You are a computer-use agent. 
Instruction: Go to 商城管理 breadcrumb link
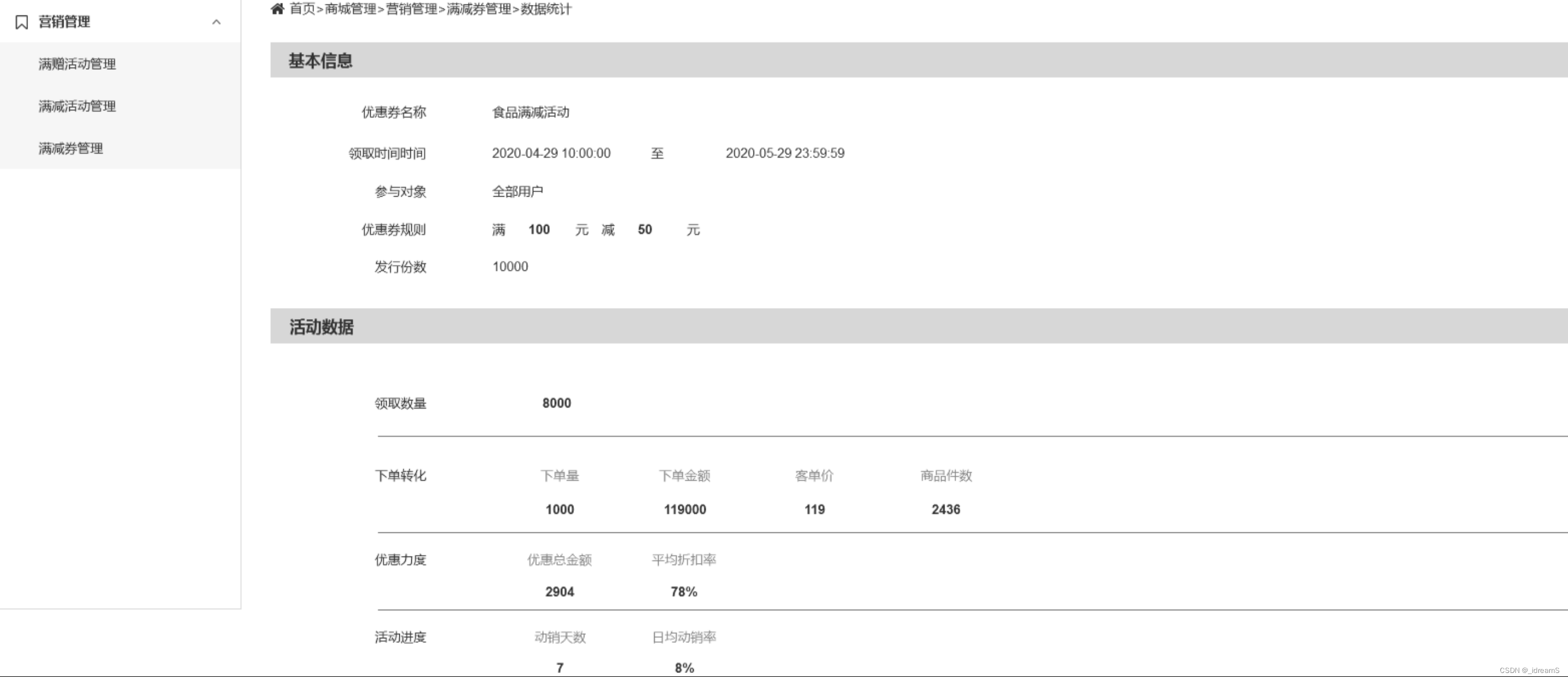point(350,9)
